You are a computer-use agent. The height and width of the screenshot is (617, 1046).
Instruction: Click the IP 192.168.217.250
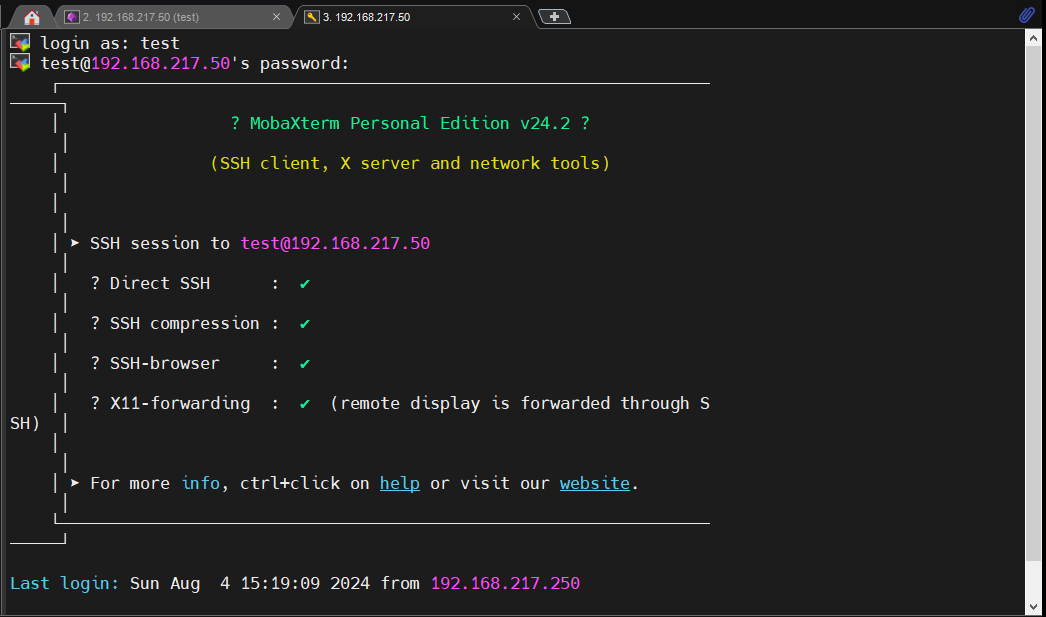click(505, 584)
